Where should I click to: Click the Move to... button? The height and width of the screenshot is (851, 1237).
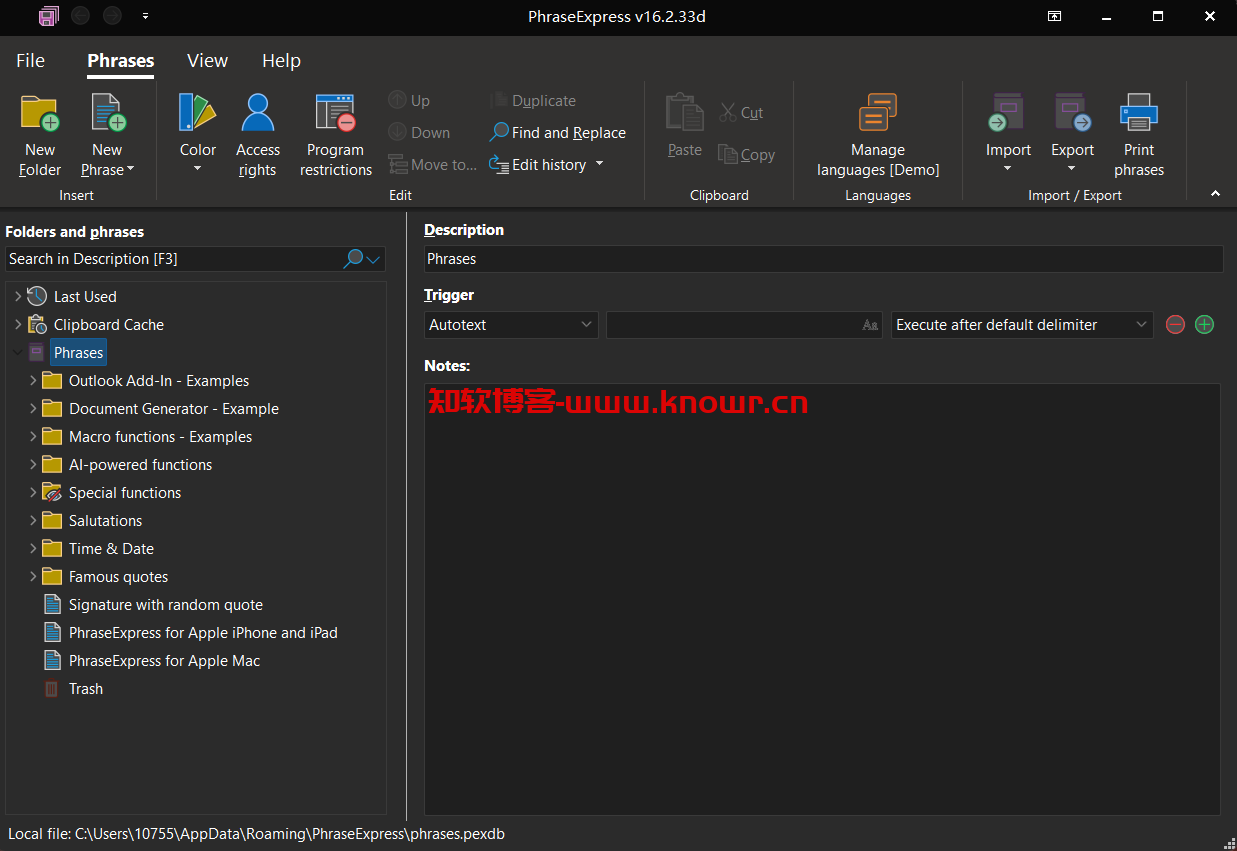[x=432, y=165]
